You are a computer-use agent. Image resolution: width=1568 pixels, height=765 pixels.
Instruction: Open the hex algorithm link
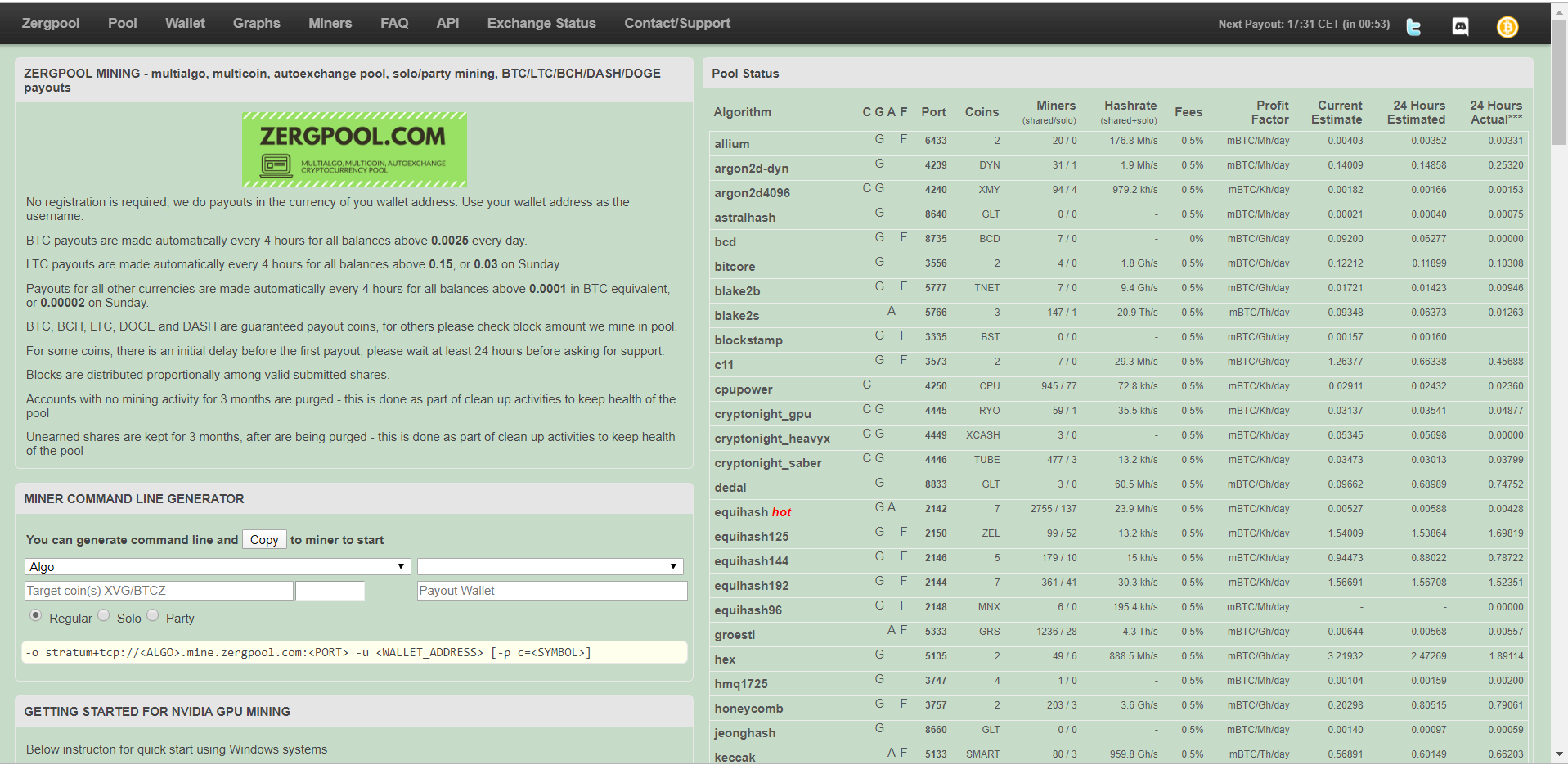pyautogui.click(x=725, y=659)
